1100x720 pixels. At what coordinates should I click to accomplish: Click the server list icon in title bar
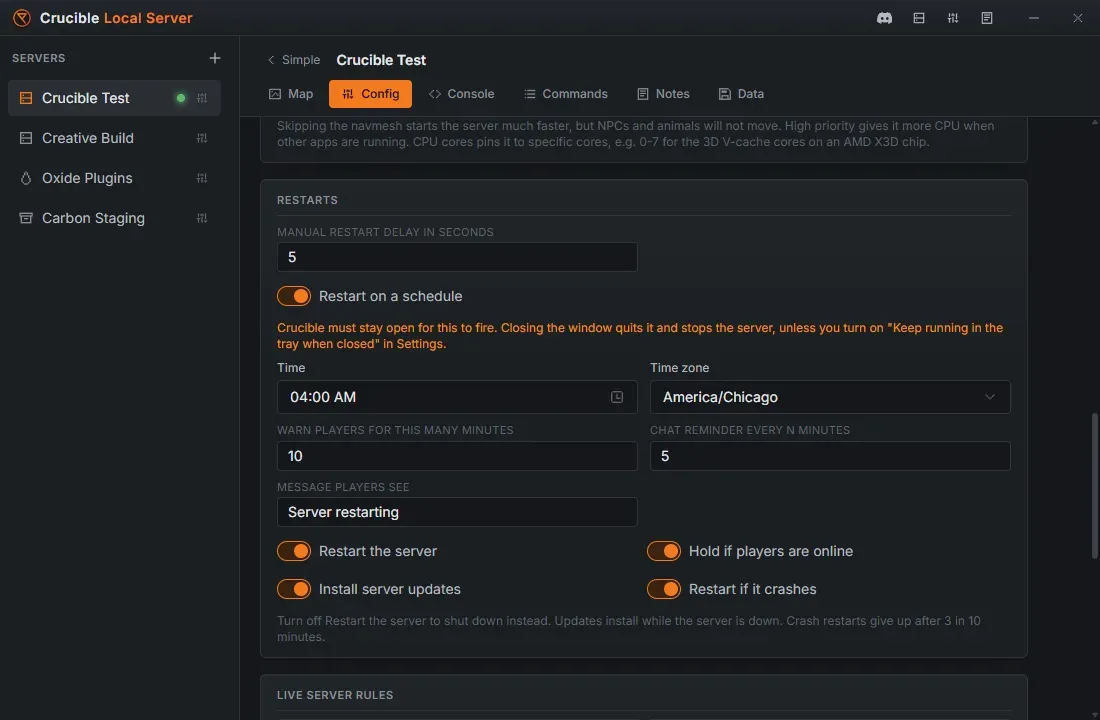pos(918,18)
